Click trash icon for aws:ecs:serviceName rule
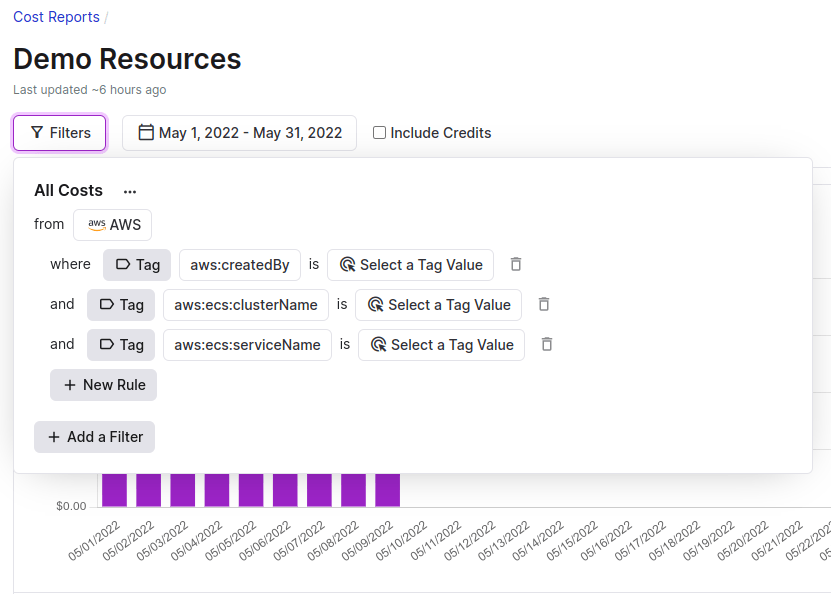 tap(547, 345)
